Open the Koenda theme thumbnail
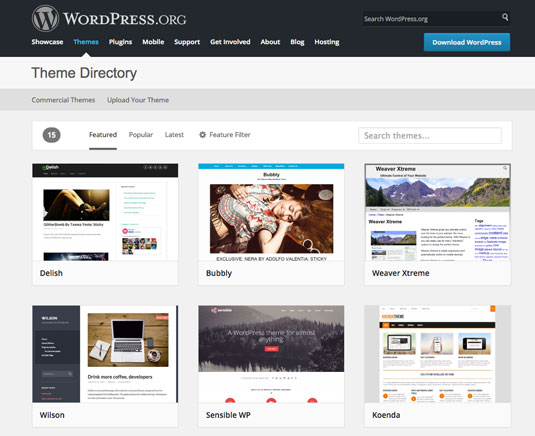The width and height of the screenshot is (535, 436). (x=438, y=354)
